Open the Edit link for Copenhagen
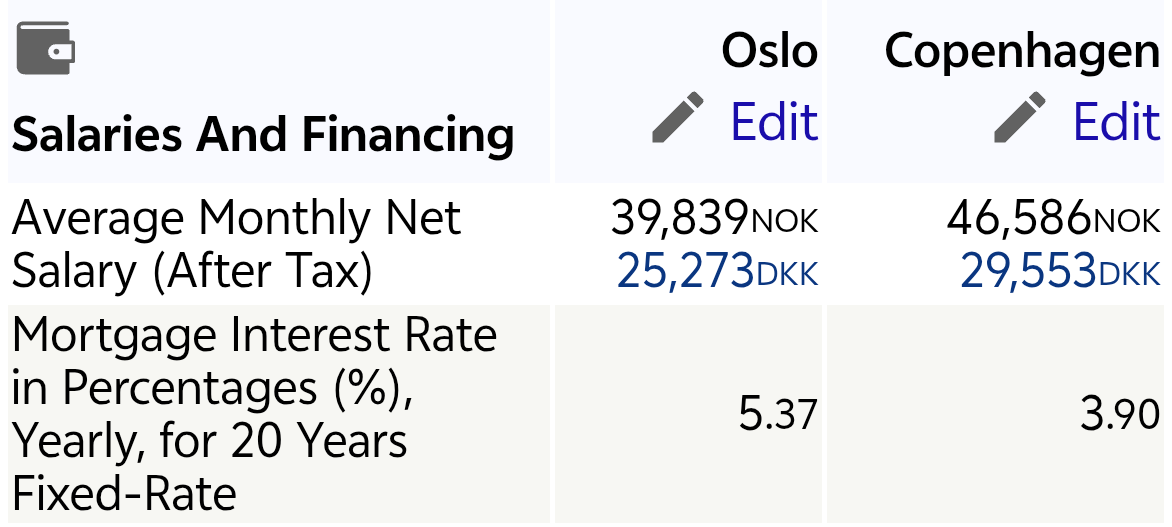 [1116, 122]
